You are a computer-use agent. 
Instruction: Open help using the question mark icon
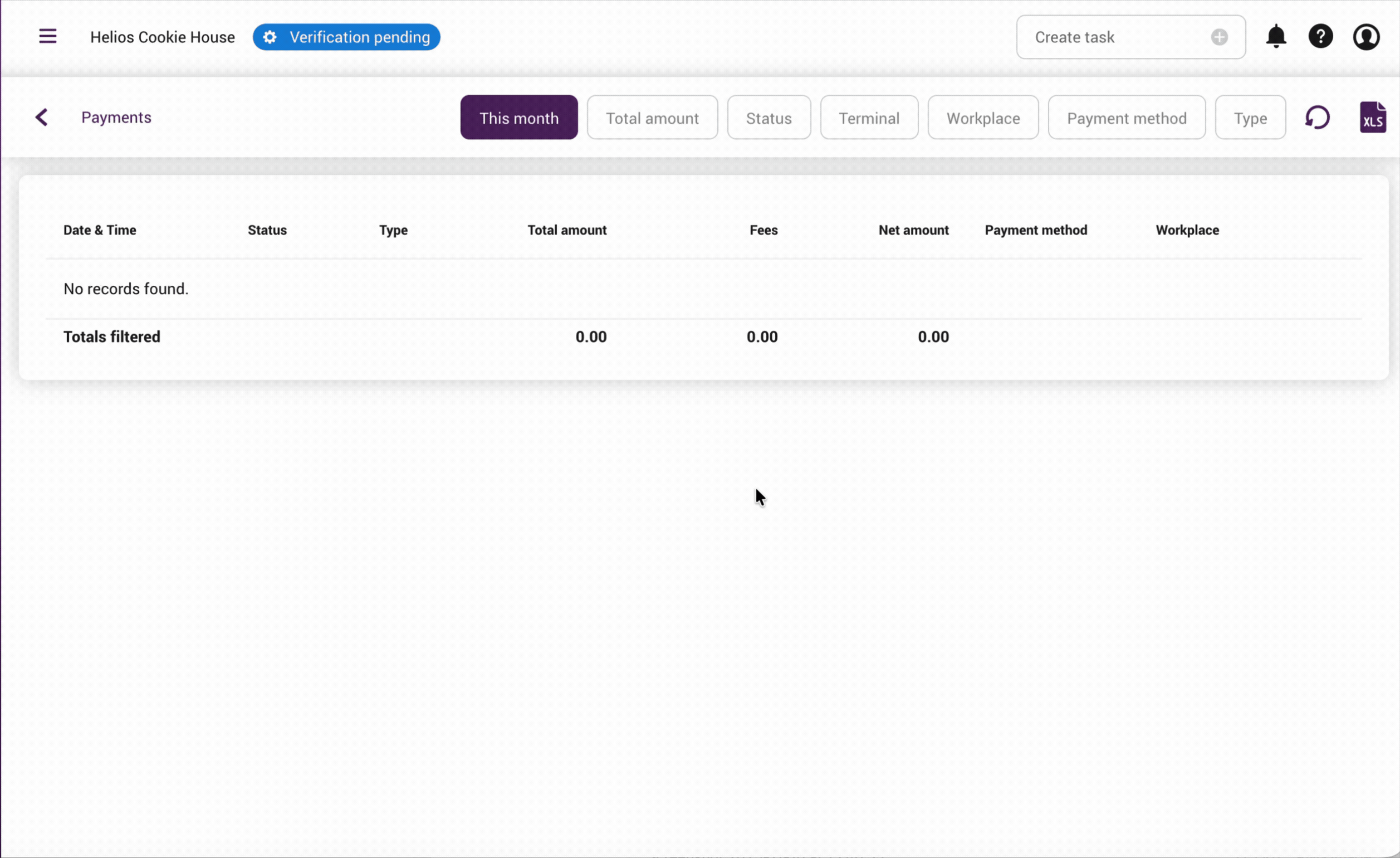1320,36
